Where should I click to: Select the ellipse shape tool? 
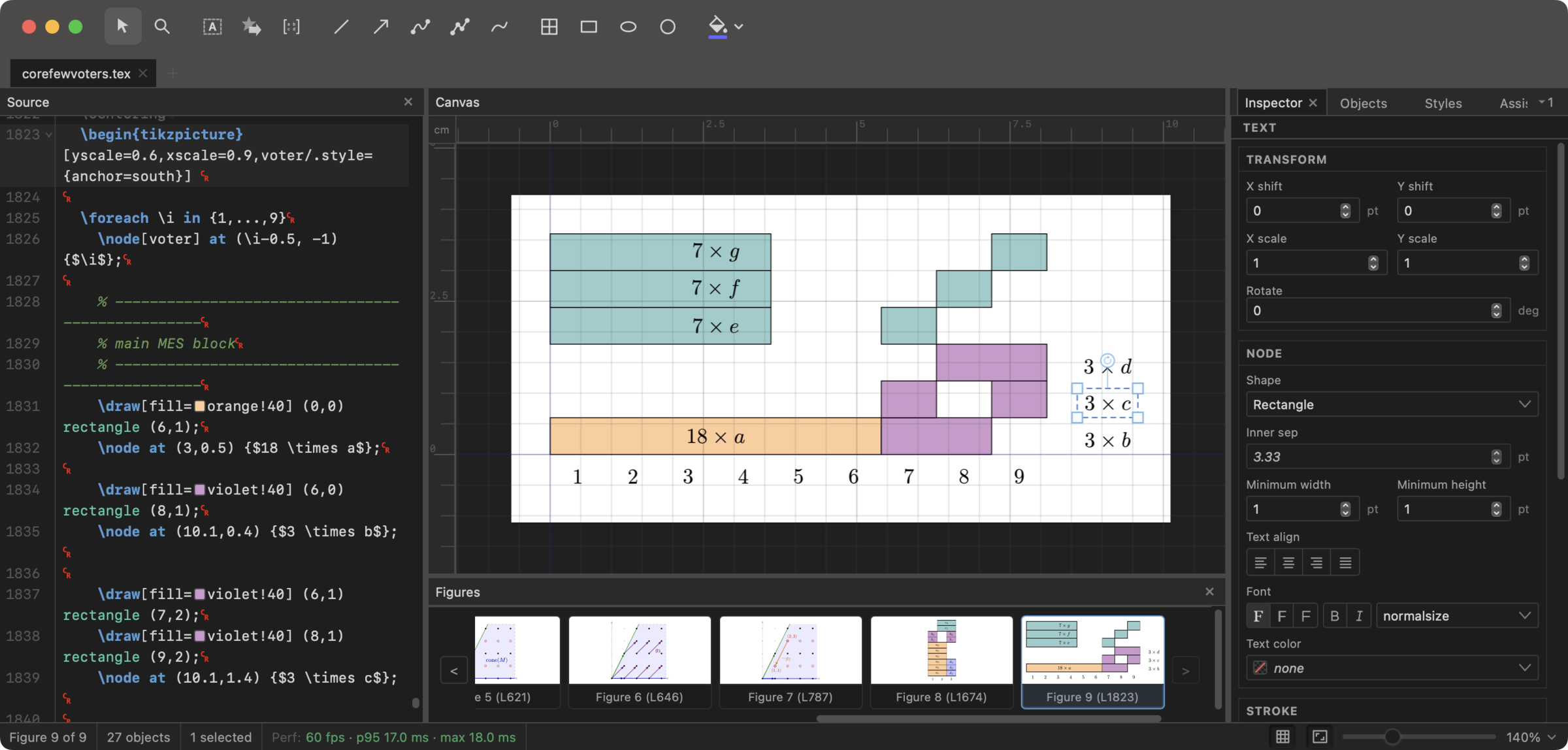point(628,26)
